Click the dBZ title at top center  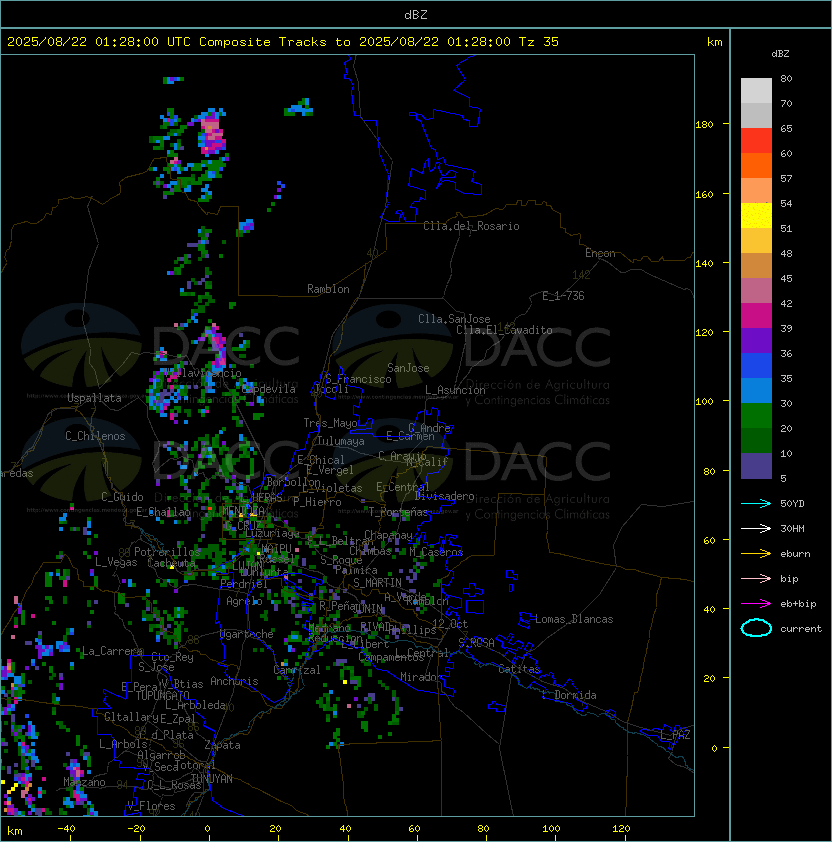click(x=416, y=15)
